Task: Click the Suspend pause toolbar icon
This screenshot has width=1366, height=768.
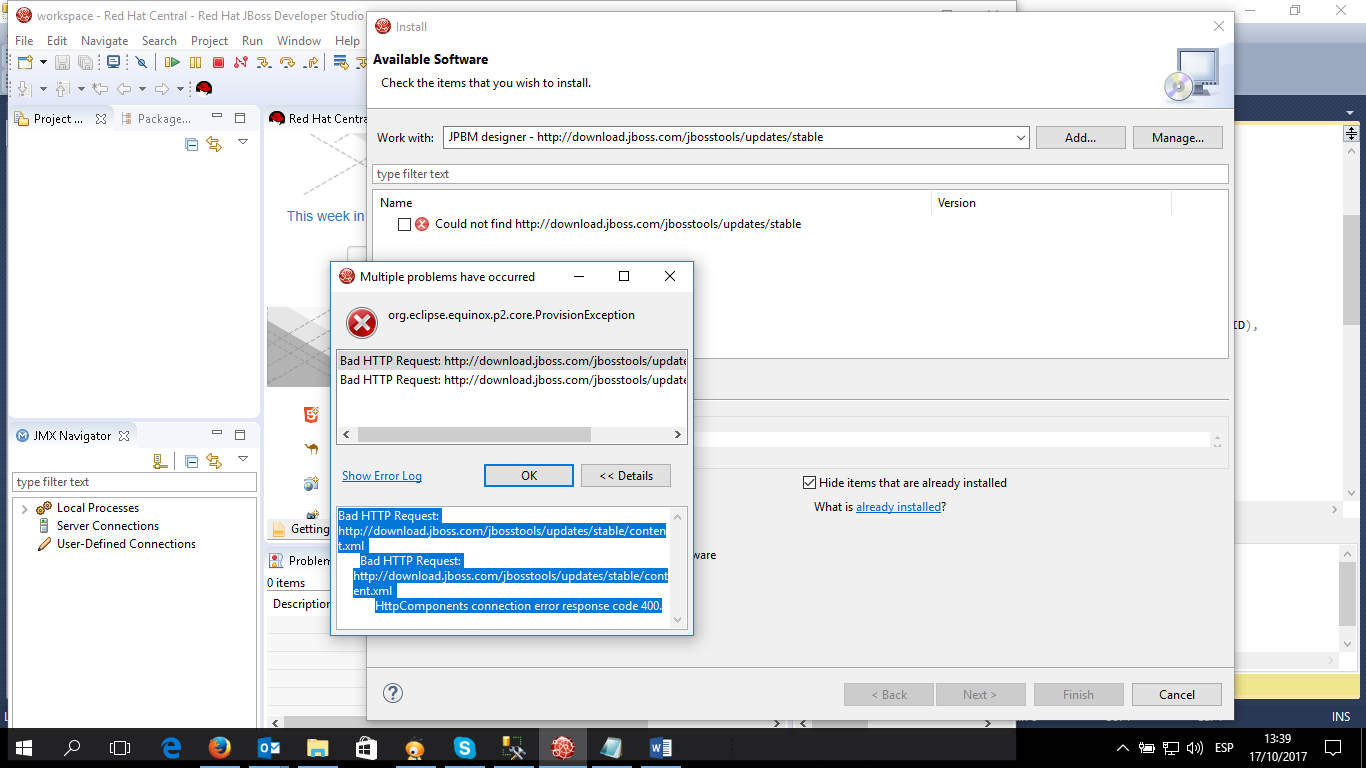Action: point(195,63)
